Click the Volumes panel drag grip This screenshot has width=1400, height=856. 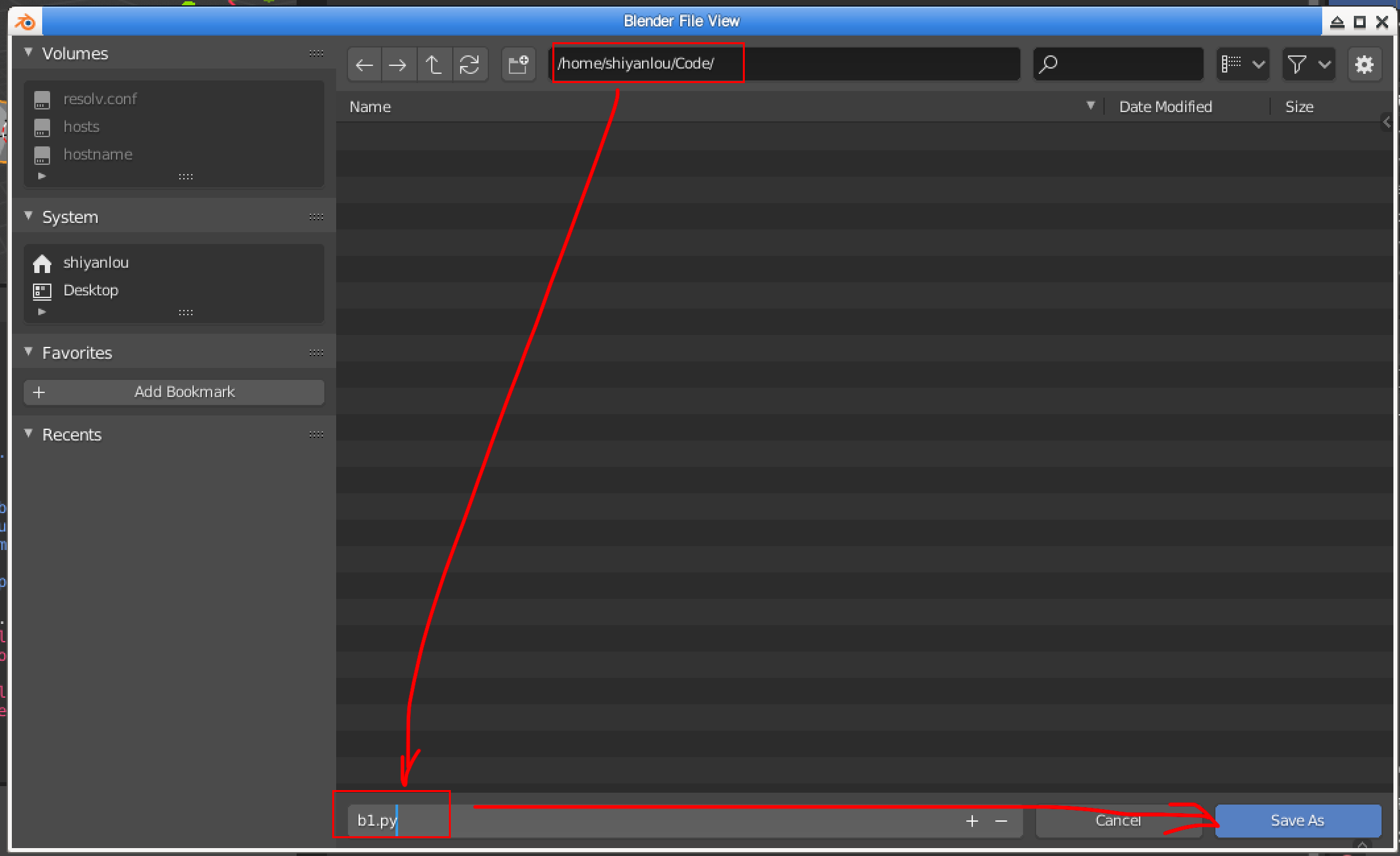point(316,53)
